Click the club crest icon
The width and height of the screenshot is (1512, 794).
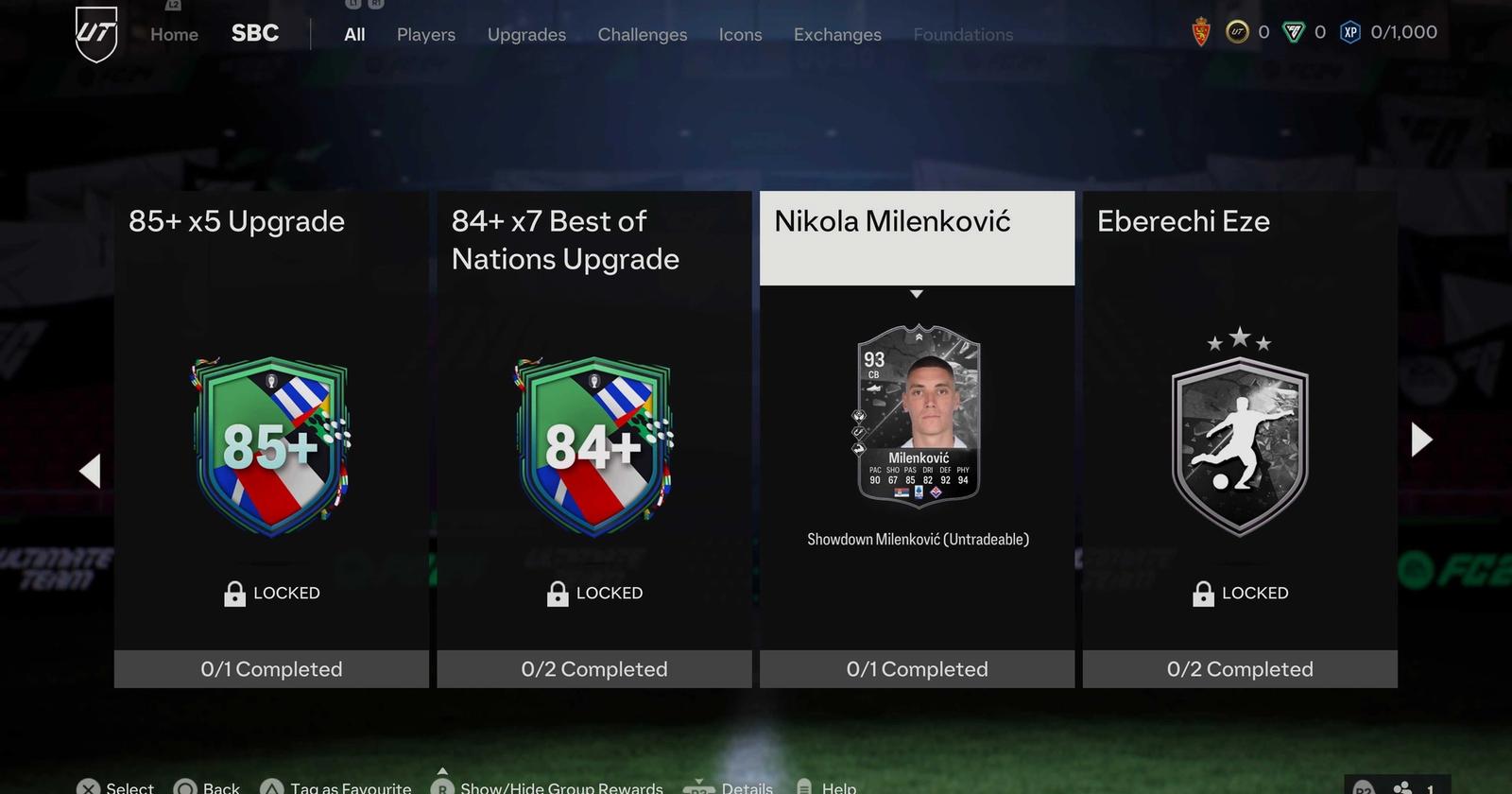[x=1201, y=32]
